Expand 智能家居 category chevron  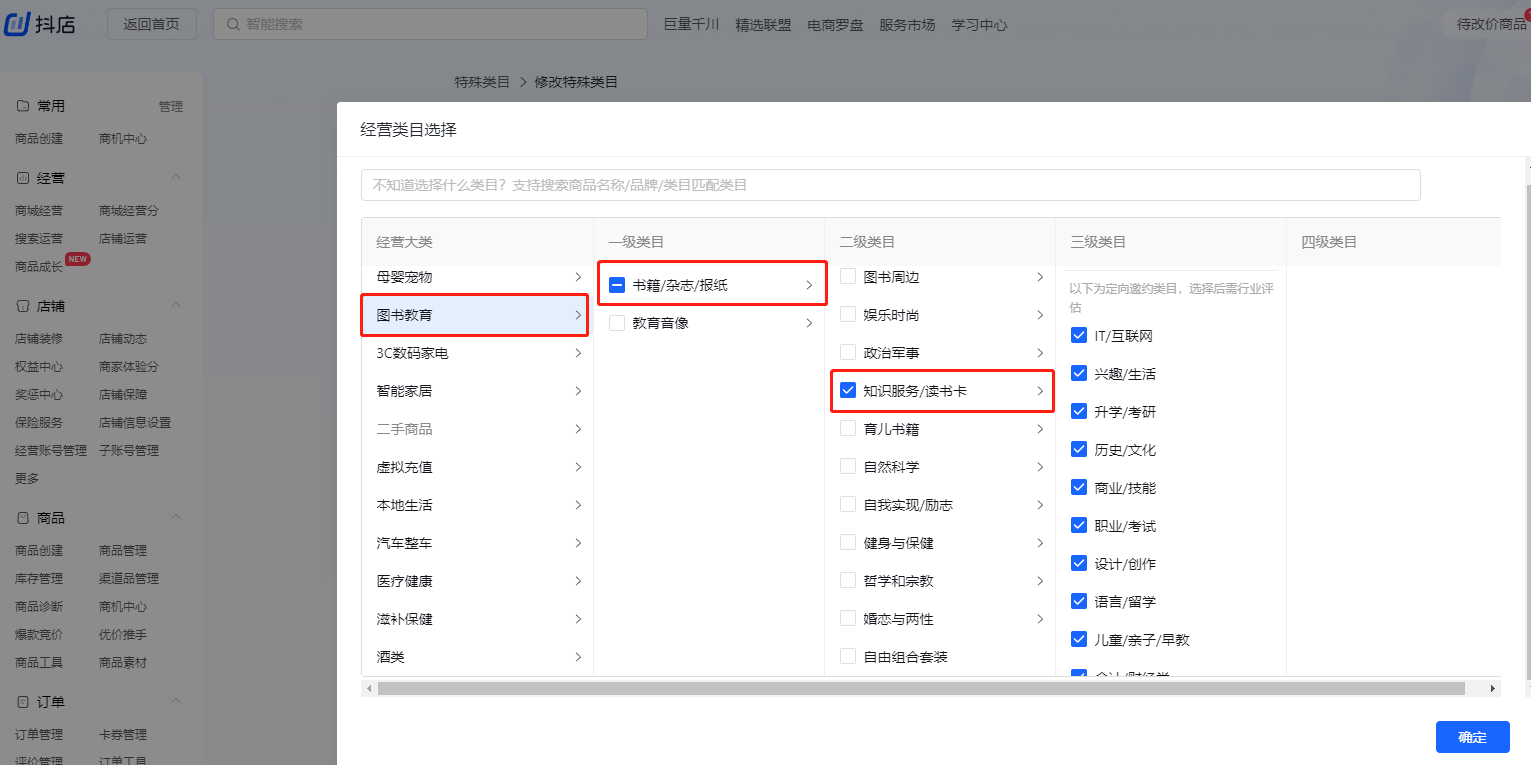[578, 391]
